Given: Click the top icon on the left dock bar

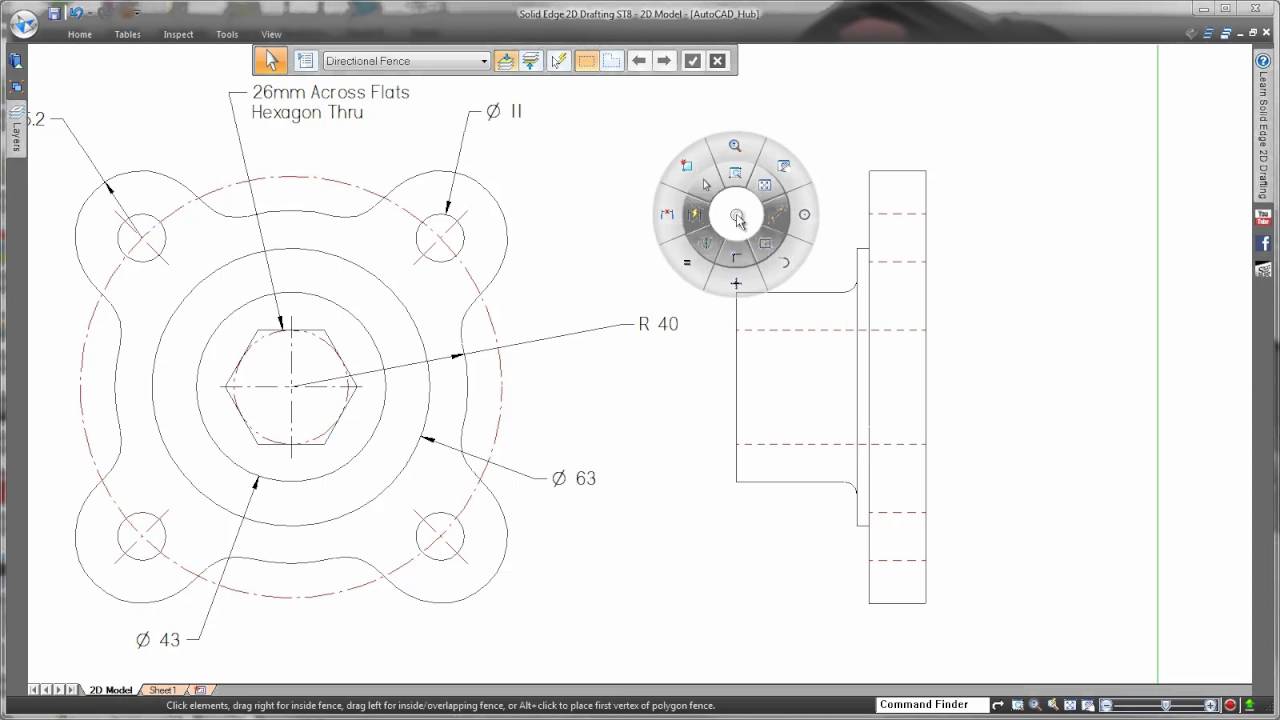Looking at the screenshot, I should pos(16,60).
